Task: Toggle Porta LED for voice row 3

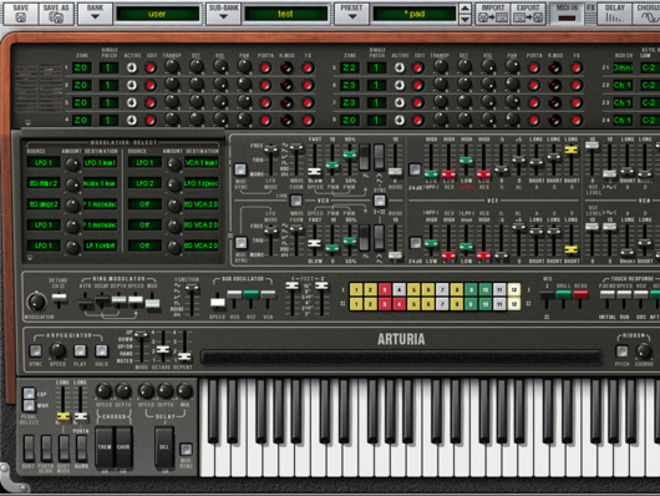Action: click(265, 103)
